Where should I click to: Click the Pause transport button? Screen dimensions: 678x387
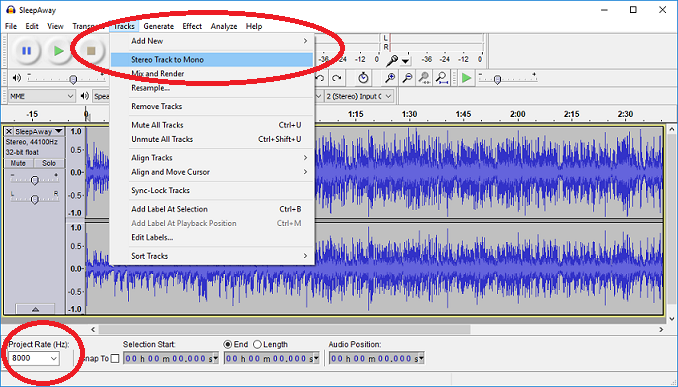pyautogui.click(x=26, y=51)
